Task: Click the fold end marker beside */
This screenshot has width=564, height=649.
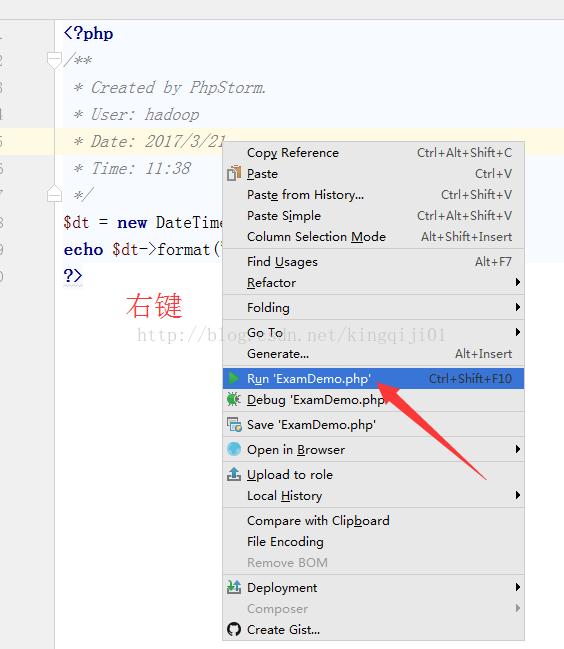Action: point(54,194)
